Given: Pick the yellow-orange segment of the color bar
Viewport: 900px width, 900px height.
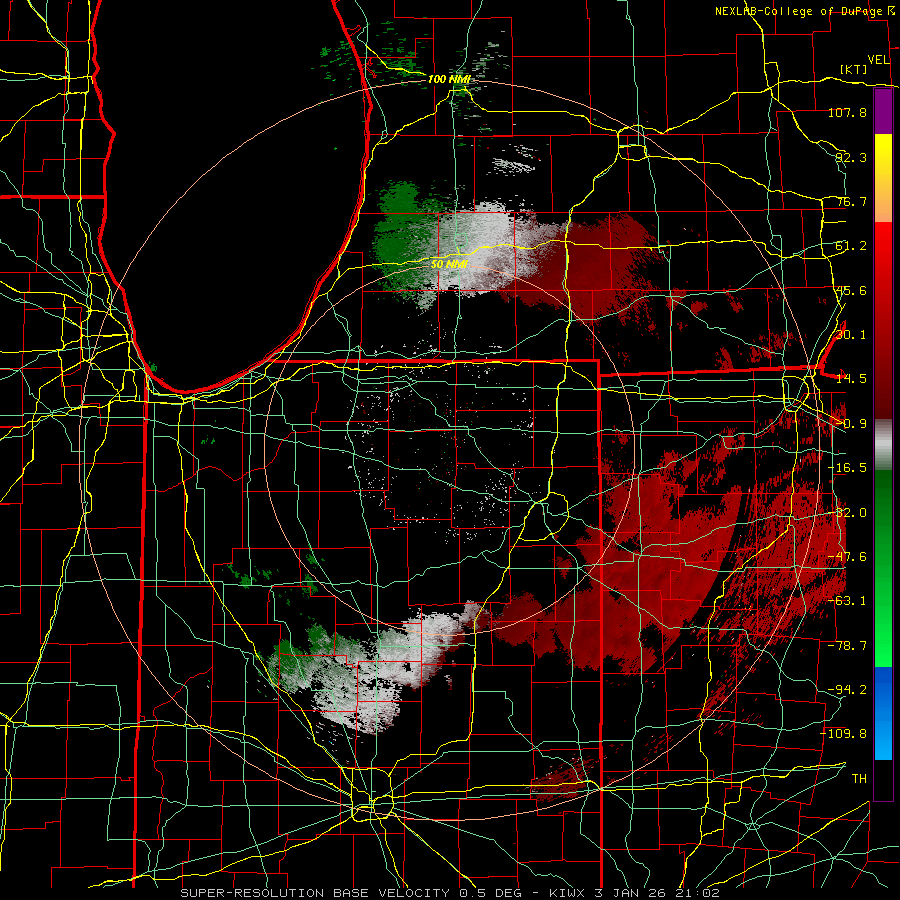Looking at the screenshot, I should click(883, 178).
